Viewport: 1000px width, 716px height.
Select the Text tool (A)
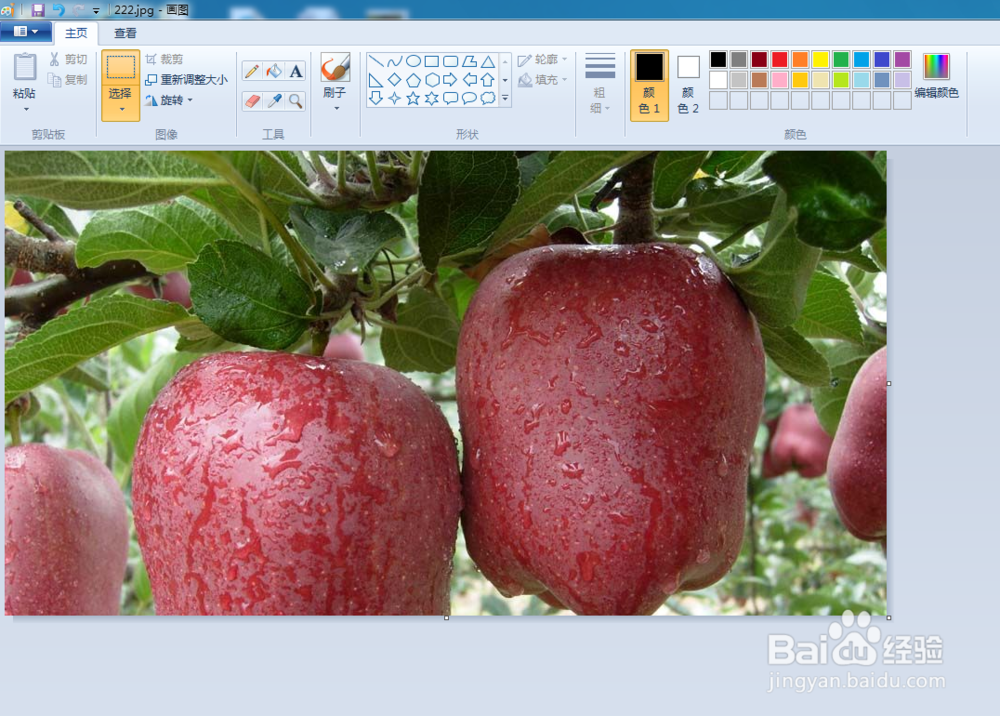(296, 71)
